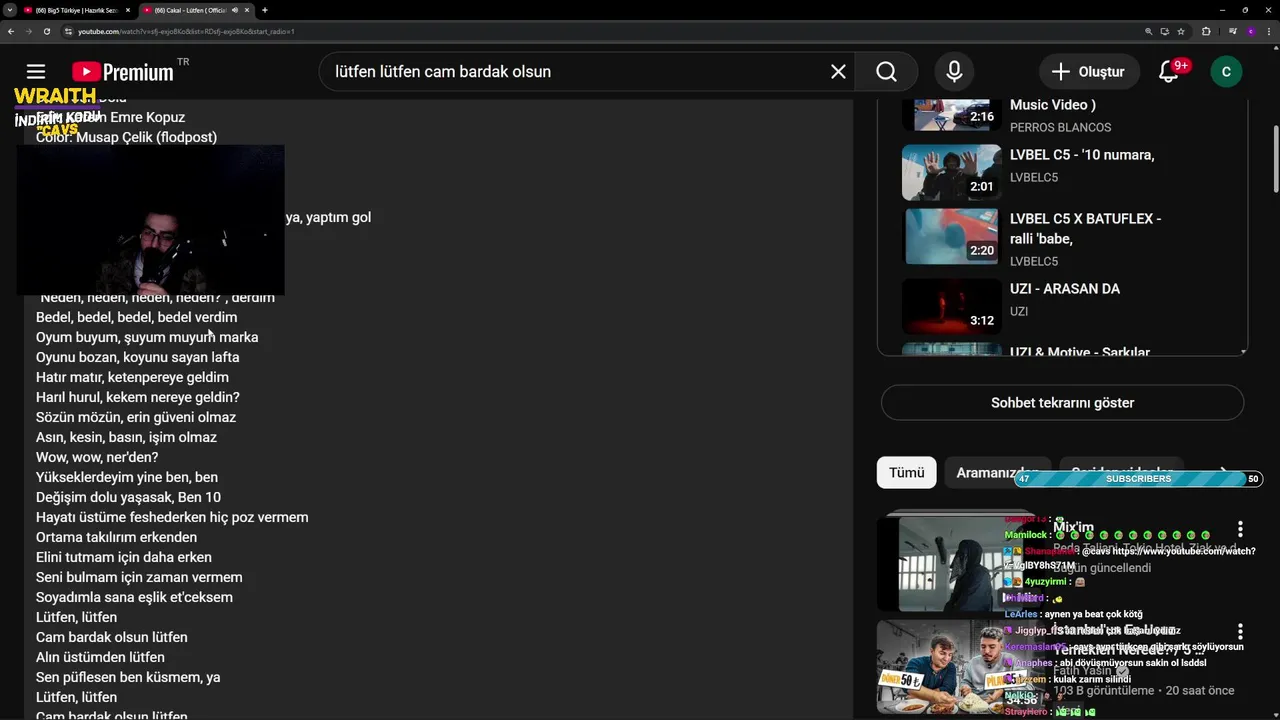Switch to the Big5 Türkiye tab
This screenshot has height=720, width=1280.
click(76, 10)
